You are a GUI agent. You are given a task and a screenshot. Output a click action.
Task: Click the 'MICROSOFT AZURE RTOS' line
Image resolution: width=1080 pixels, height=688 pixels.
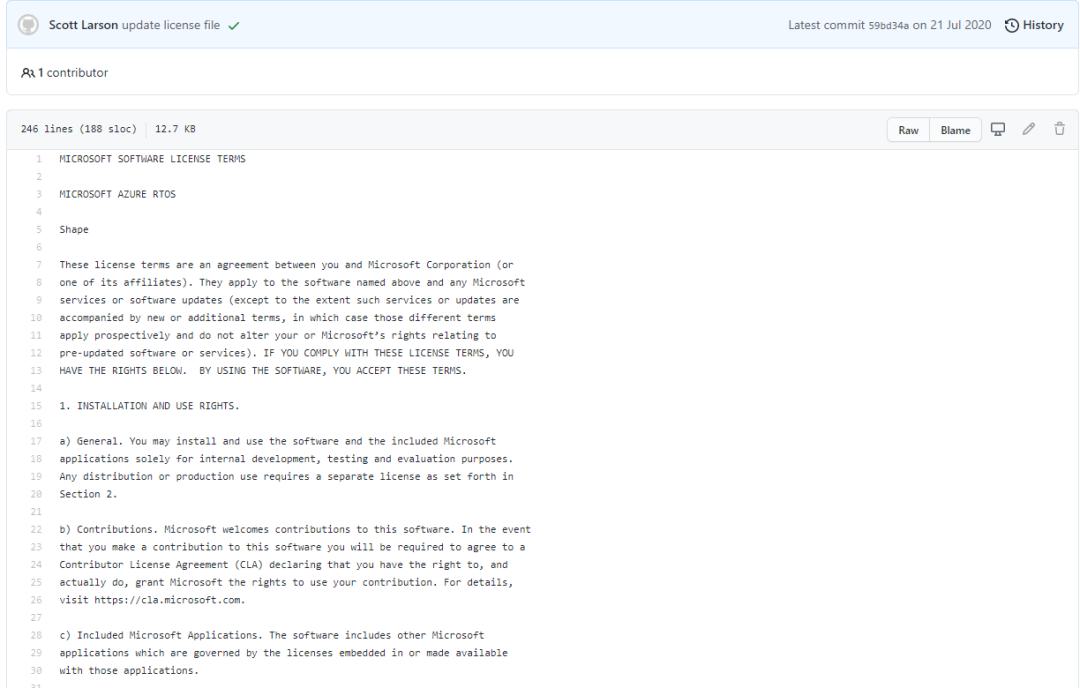(117, 194)
